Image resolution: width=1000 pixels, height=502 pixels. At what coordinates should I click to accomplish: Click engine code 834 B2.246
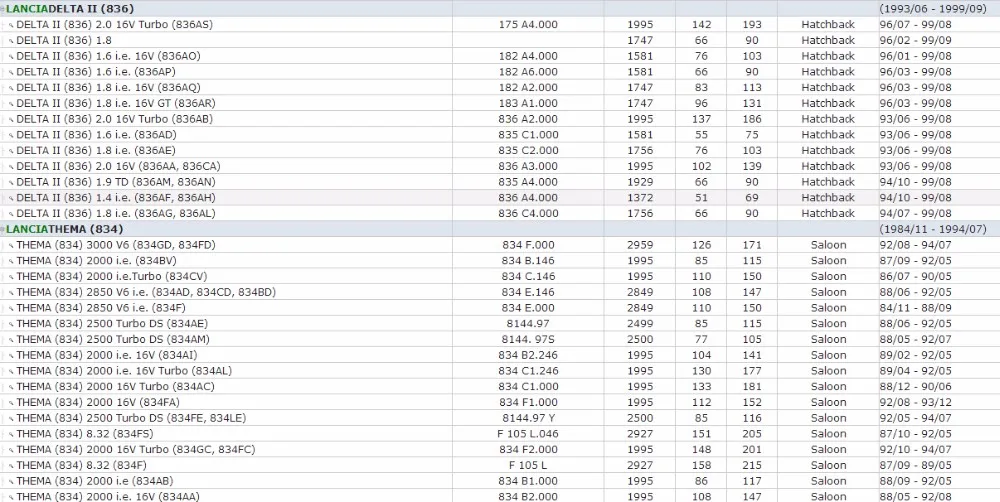(528, 355)
